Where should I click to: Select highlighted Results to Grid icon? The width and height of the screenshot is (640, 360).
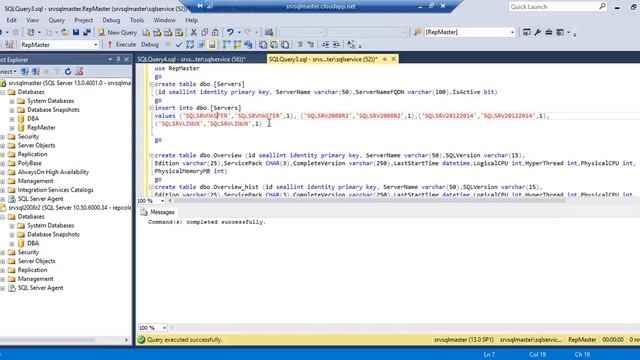[274, 44]
